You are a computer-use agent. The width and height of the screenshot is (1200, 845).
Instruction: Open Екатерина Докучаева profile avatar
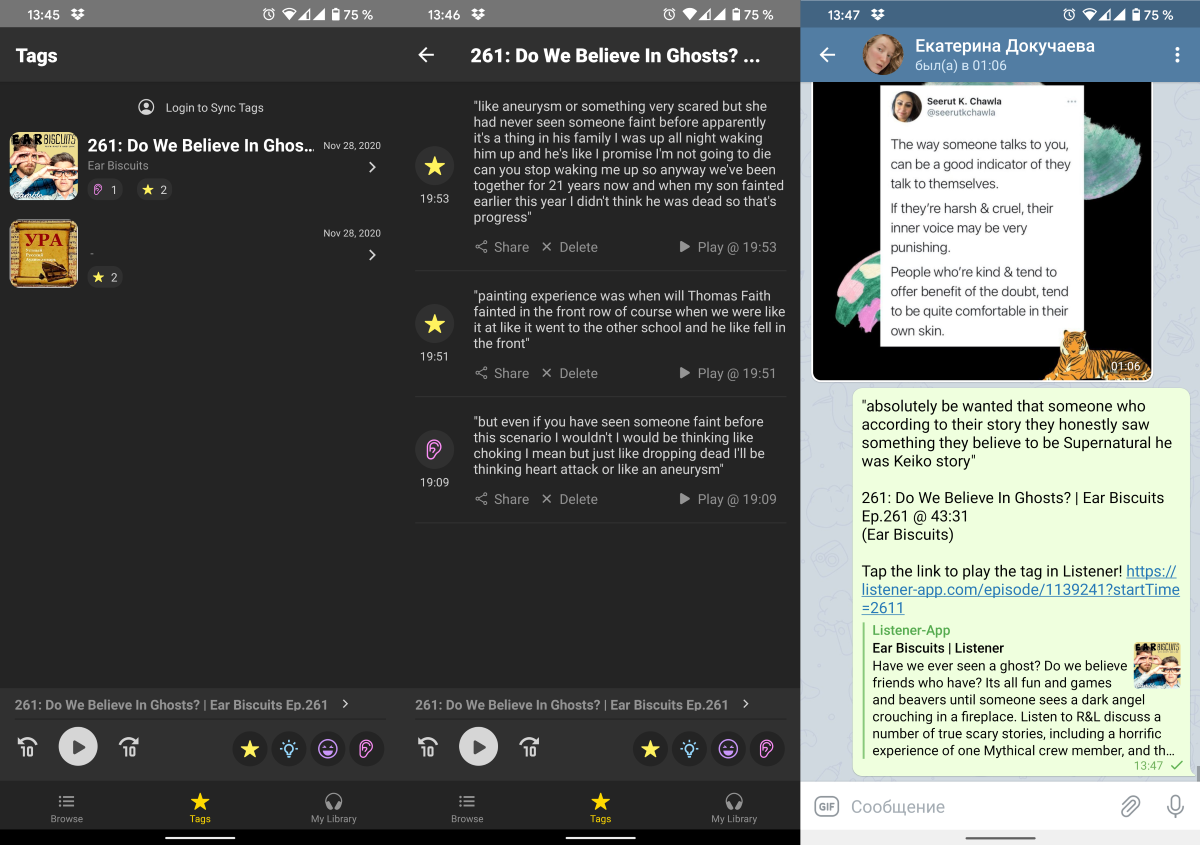[x=883, y=55]
